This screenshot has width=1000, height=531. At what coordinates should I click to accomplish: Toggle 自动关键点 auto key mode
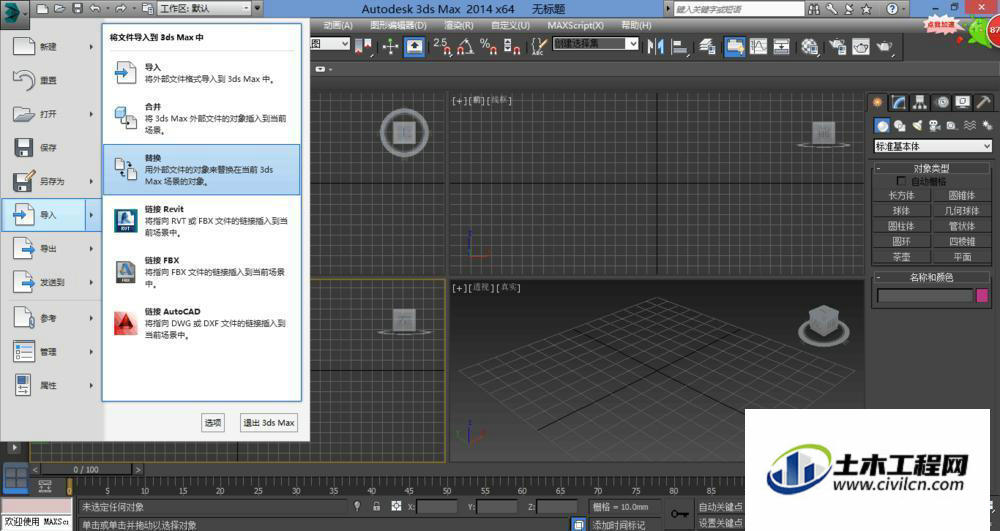tap(721, 507)
